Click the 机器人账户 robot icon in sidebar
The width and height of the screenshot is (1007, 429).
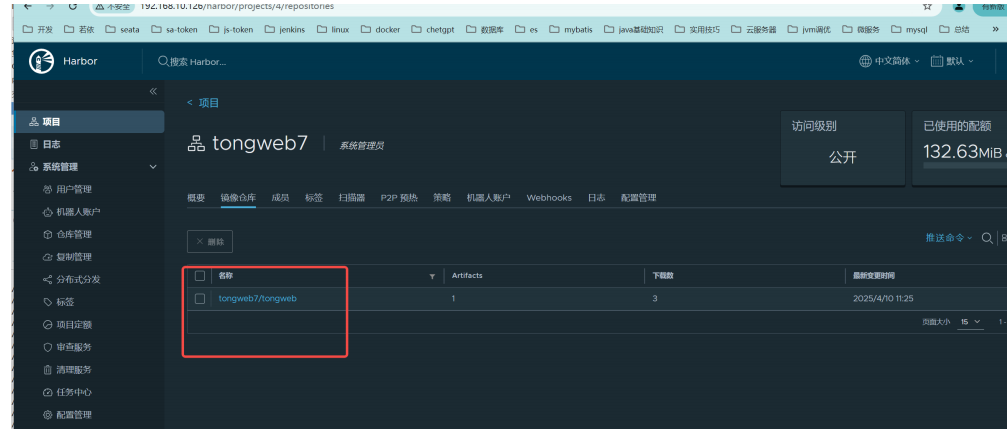coord(47,212)
